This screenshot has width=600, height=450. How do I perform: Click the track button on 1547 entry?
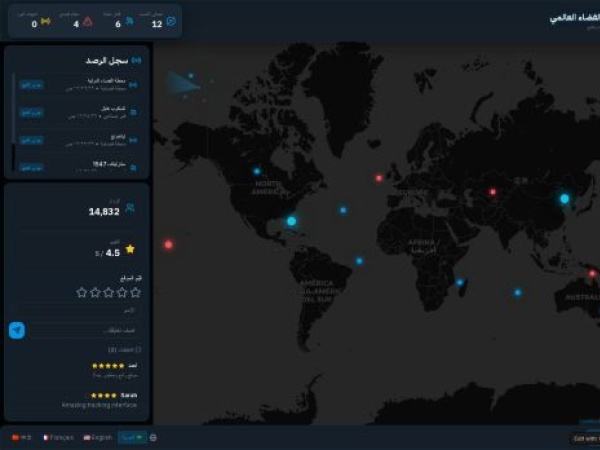(32, 165)
